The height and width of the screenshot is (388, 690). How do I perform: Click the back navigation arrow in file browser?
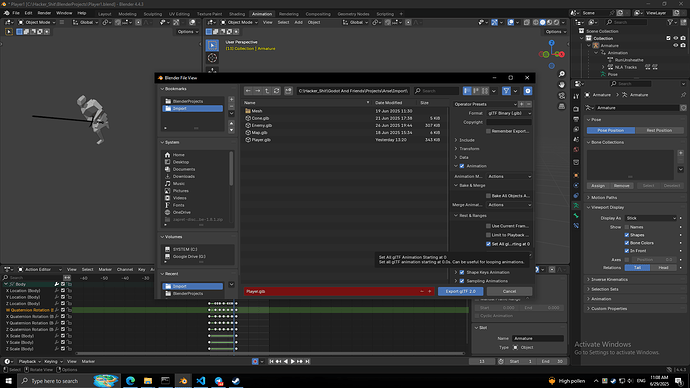pyautogui.click(x=248, y=91)
